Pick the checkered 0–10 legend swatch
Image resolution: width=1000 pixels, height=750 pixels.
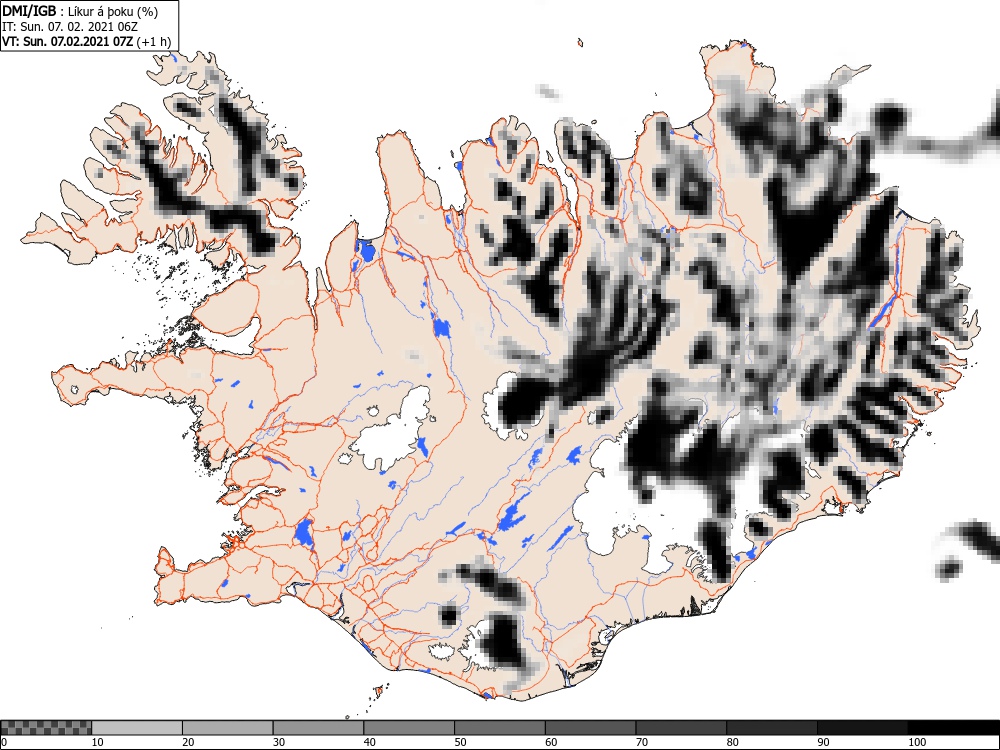46,728
